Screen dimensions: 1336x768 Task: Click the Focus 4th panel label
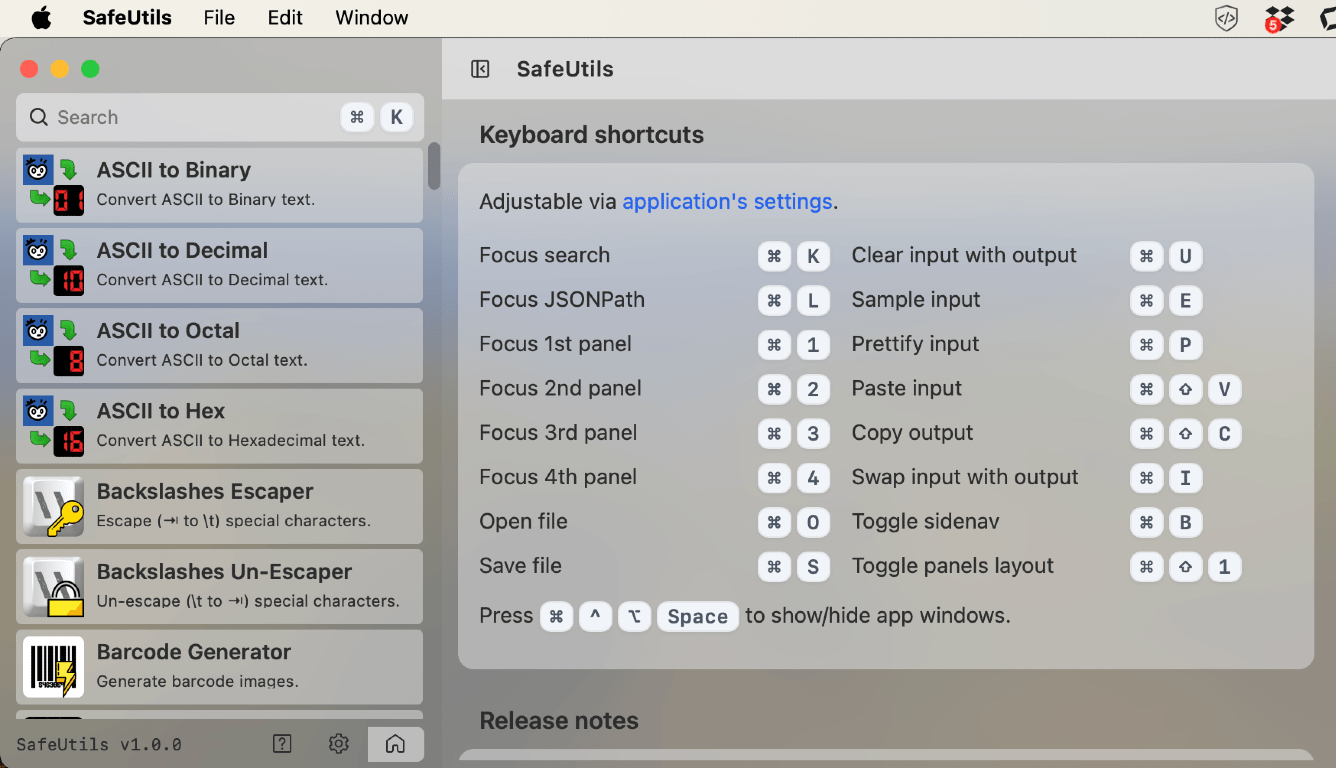[558, 477]
